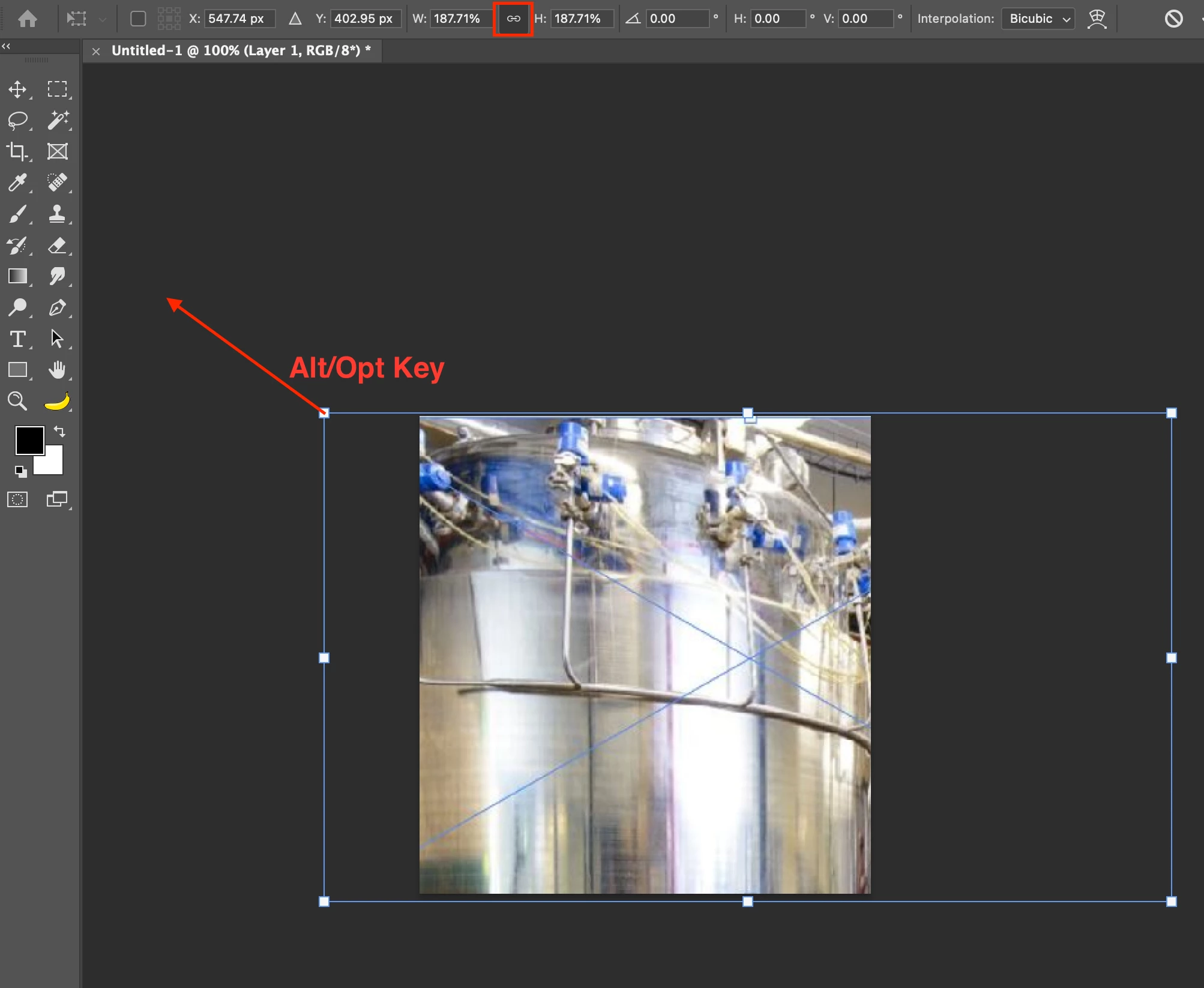Activate the Horizontal Type tool
Image resolution: width=1204 pixels, height=988 pixels.
[x=17, y=339]
